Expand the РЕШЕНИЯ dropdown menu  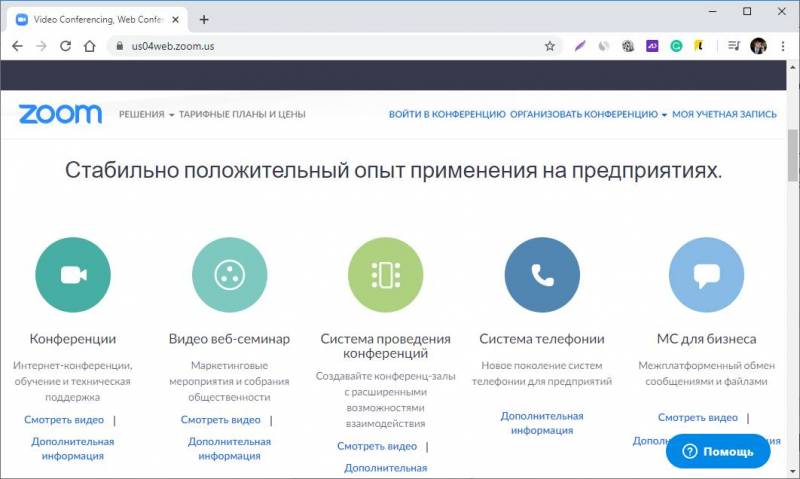[x=146, y=114]
